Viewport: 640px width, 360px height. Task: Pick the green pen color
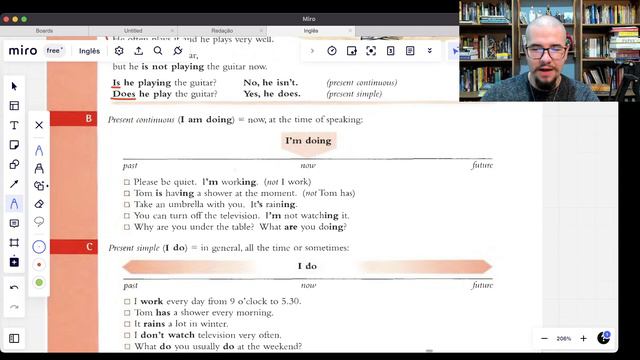click(39, 282)
